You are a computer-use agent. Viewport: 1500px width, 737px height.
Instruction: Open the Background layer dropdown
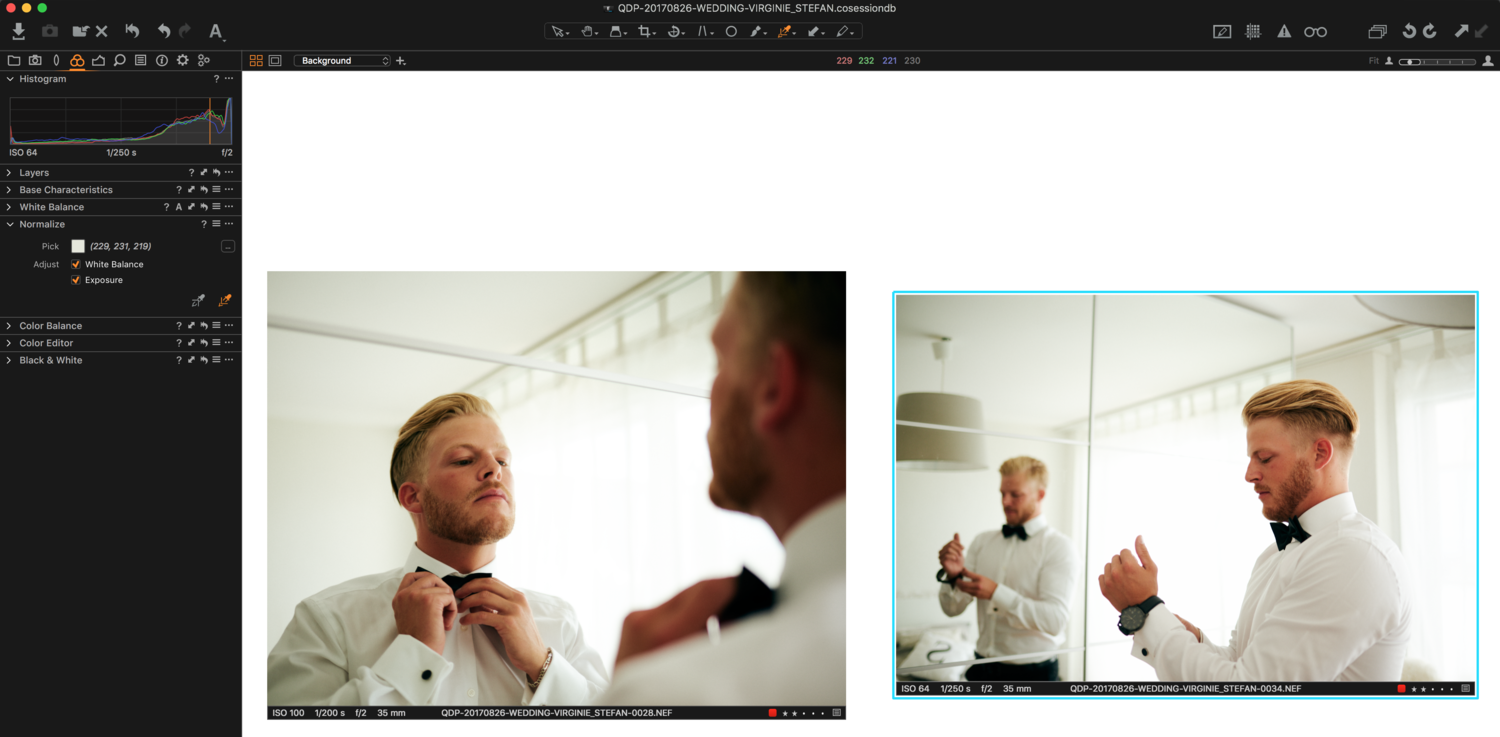click(x=342, y=60)
